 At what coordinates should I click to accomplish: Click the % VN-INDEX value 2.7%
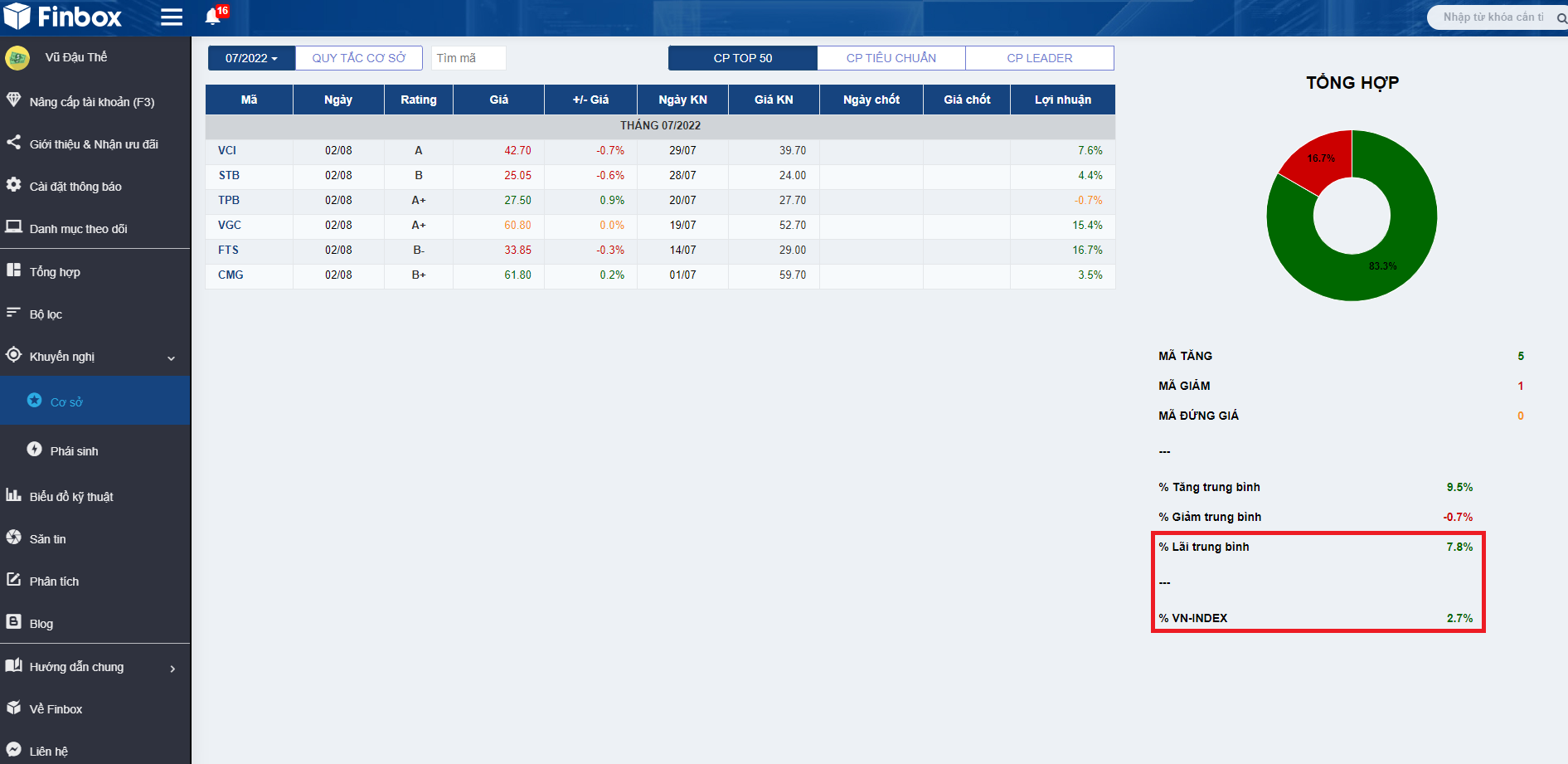point(1459,618)
